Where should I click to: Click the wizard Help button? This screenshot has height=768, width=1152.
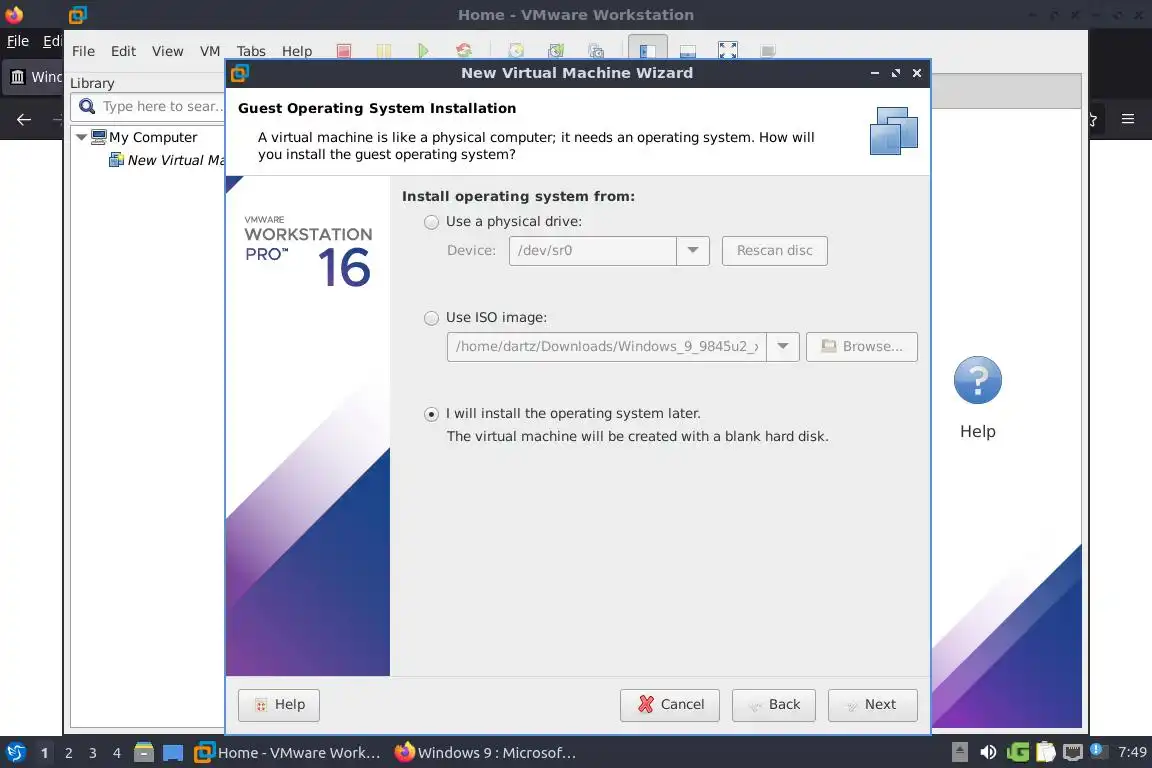[278, 705]
